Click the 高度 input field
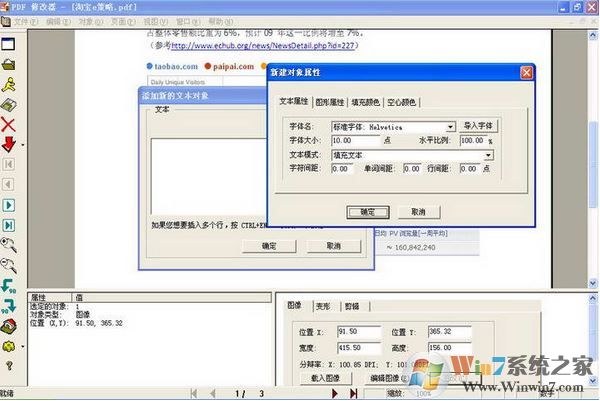600x401 pixels. click(450, 348)
